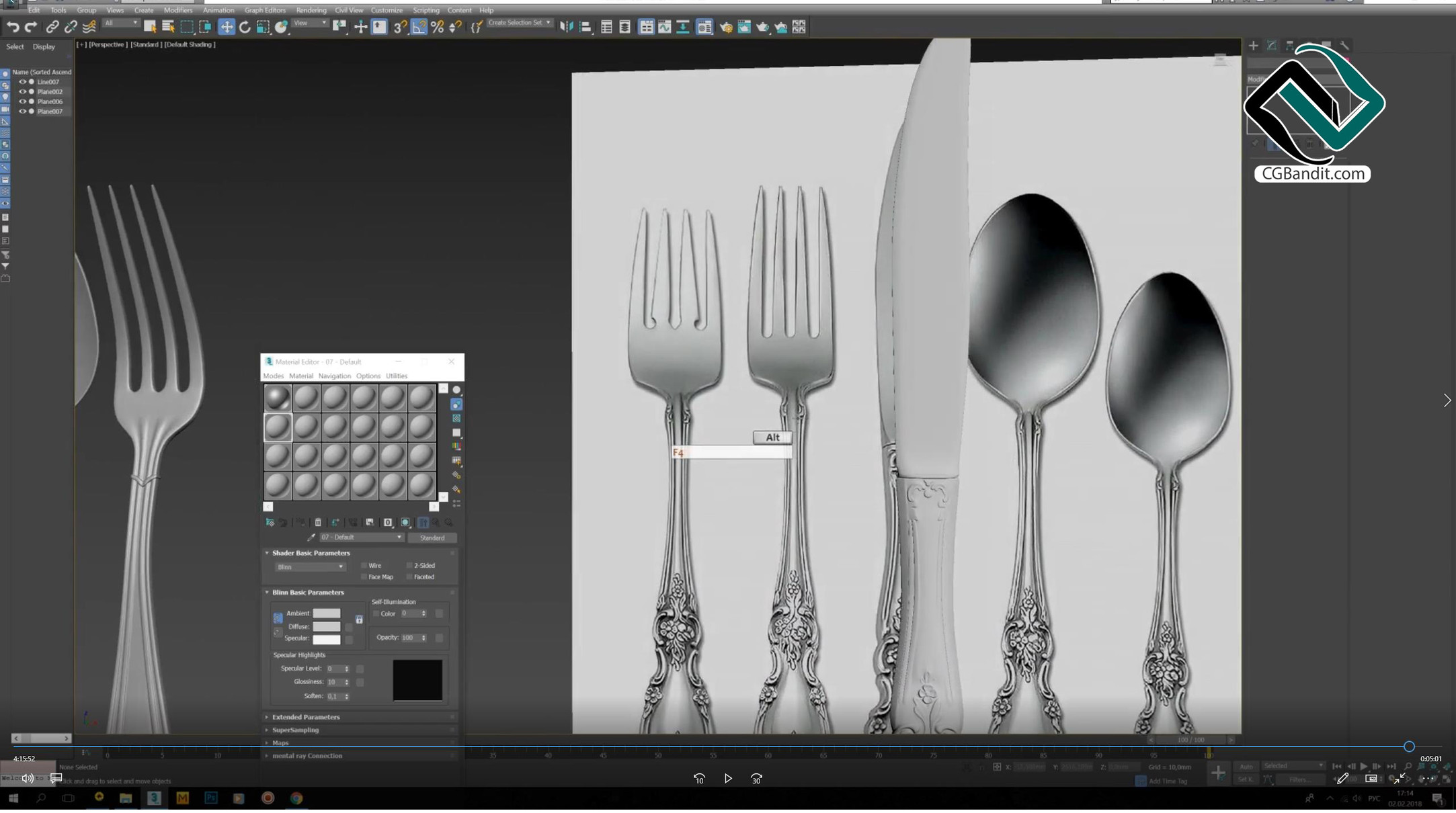The width and height of the screenshot is (1456, 813).
Task: Choose the Select Object tool
Action: click(150, 27)
